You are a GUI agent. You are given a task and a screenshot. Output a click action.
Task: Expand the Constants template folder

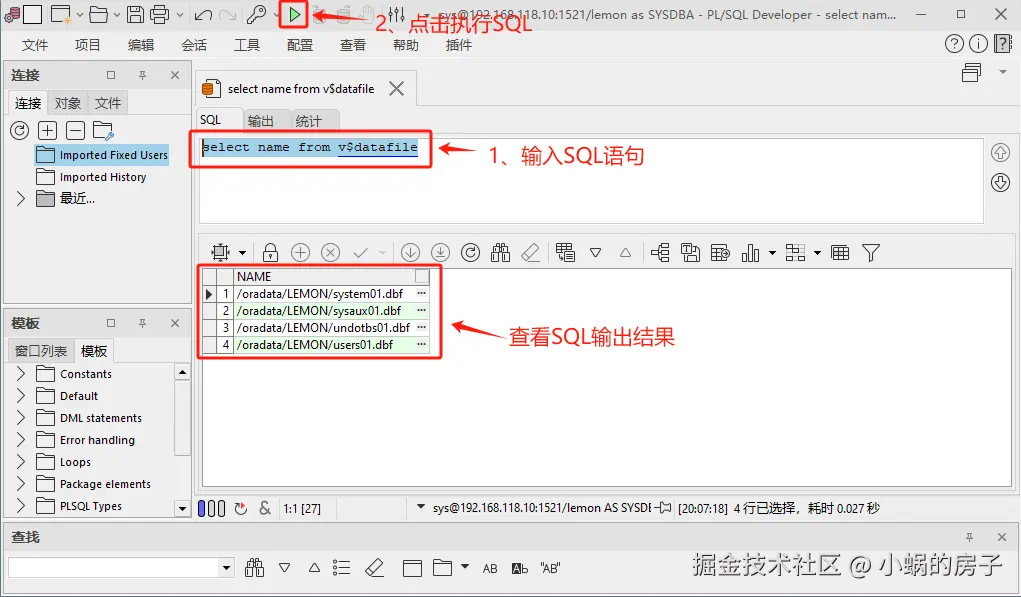(x=20, y=374)
